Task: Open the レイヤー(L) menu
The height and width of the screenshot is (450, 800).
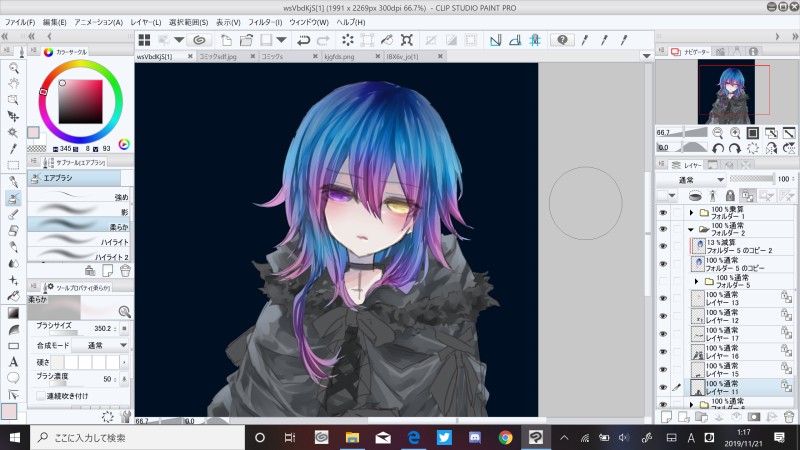Action: (x=145, y=22)
